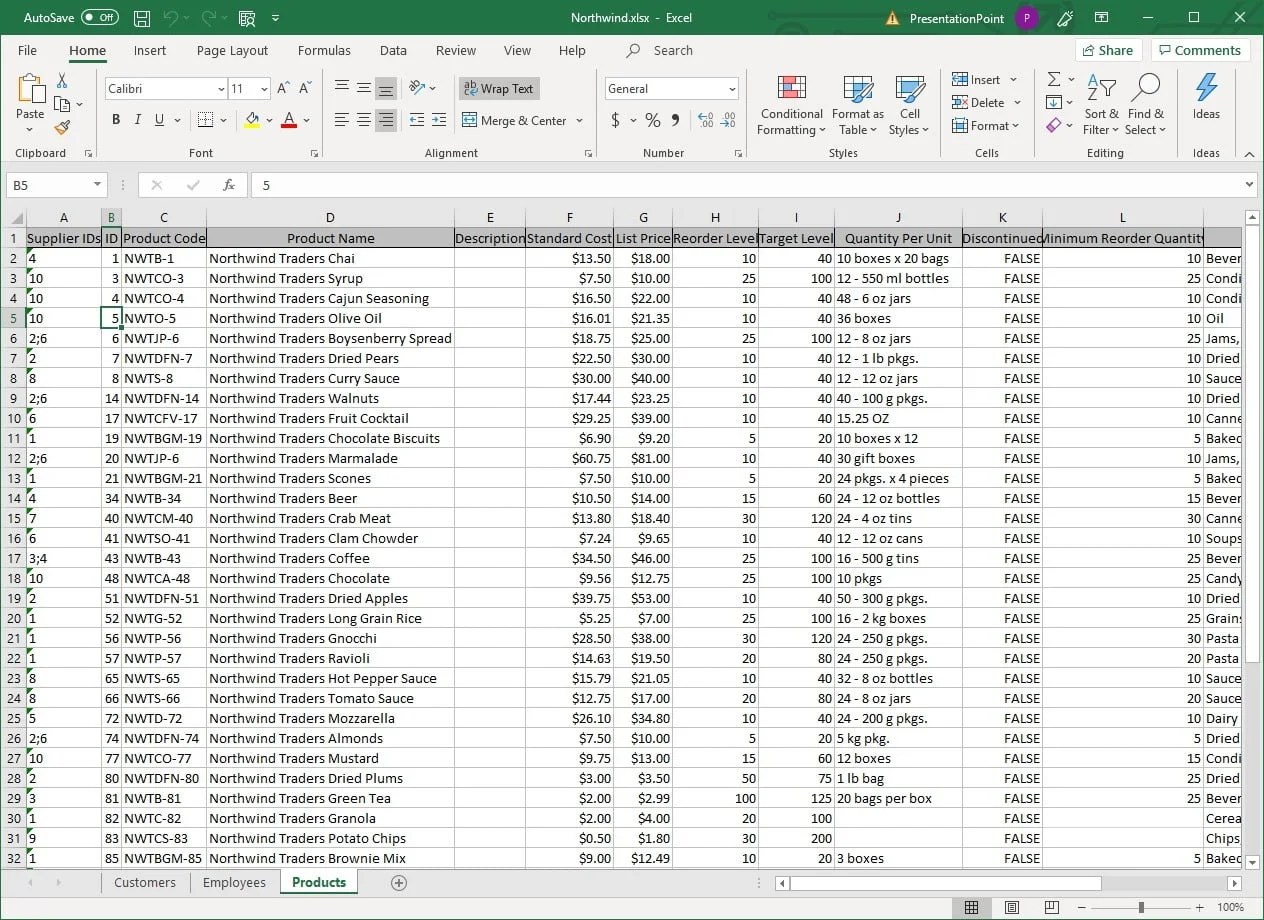Viewport: 1264px width, 920px height.
Task: Toggle Italic formatting
Action: tap(138, 120)
